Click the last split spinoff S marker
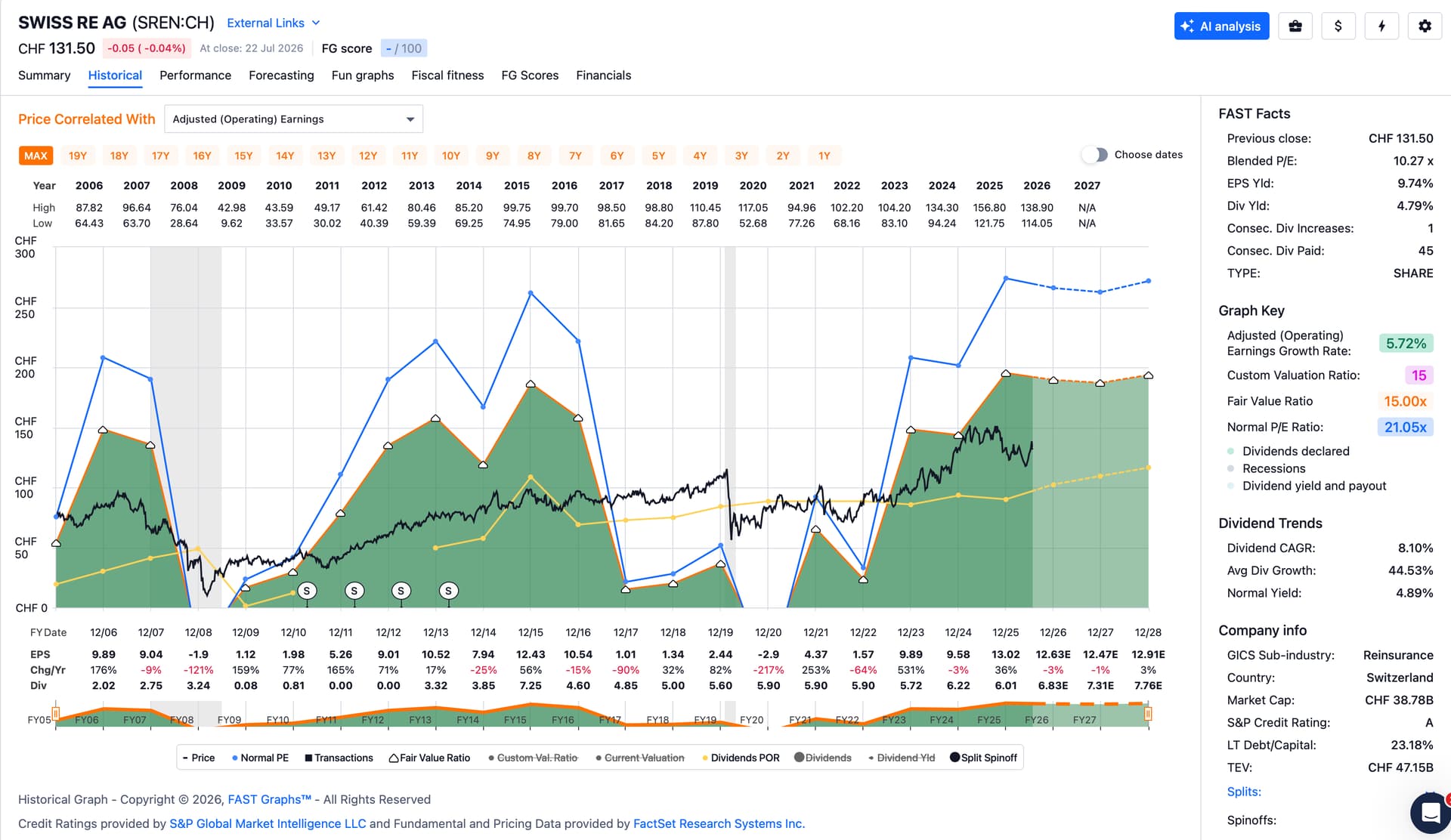Screen dimensions: 1451x840 pyautogui.click(x=449, y=591)
